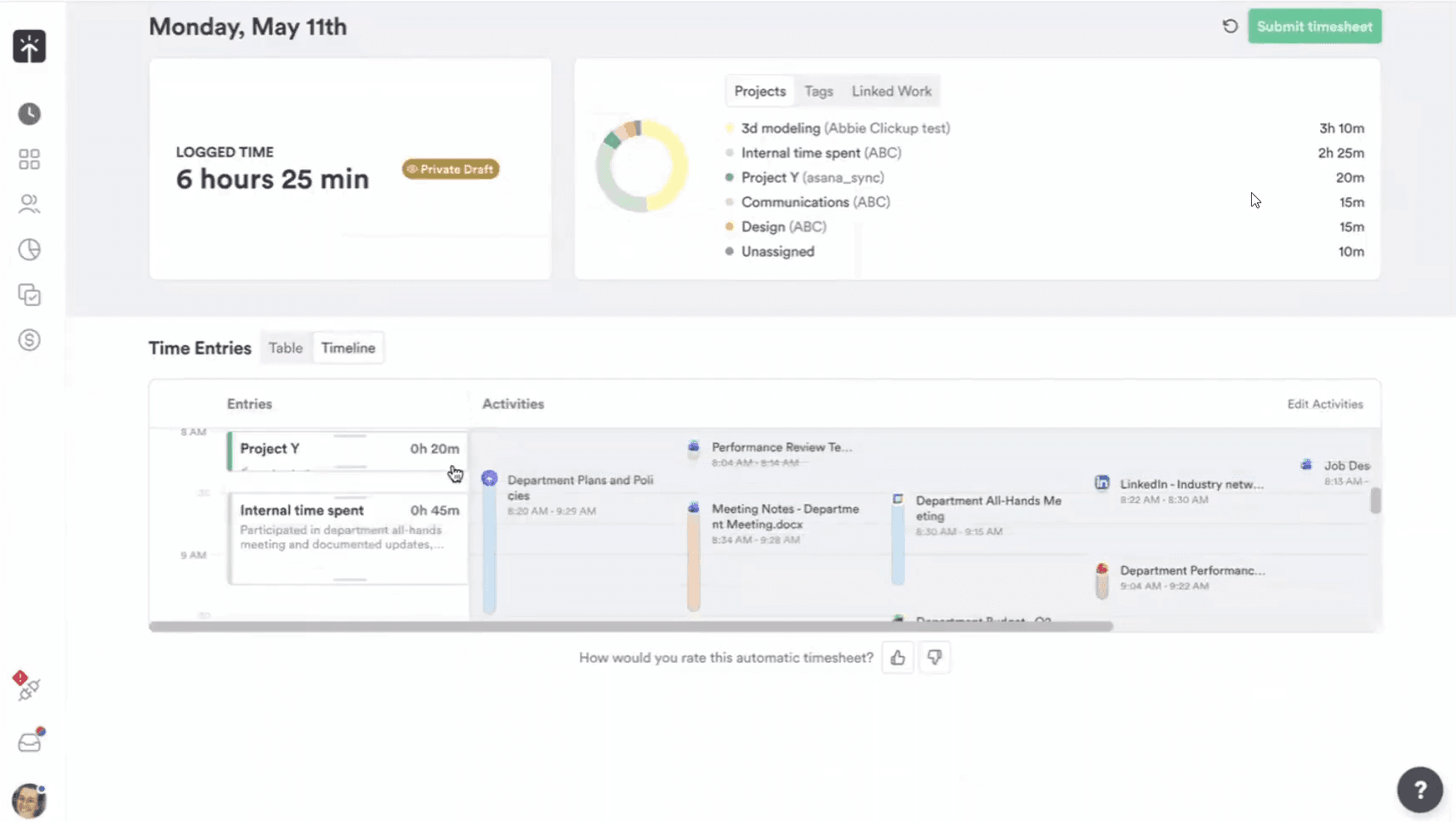The image size is (1456, 822).
Task: Select Internal time spent (ABC) project row
Action: (1044, 153)
